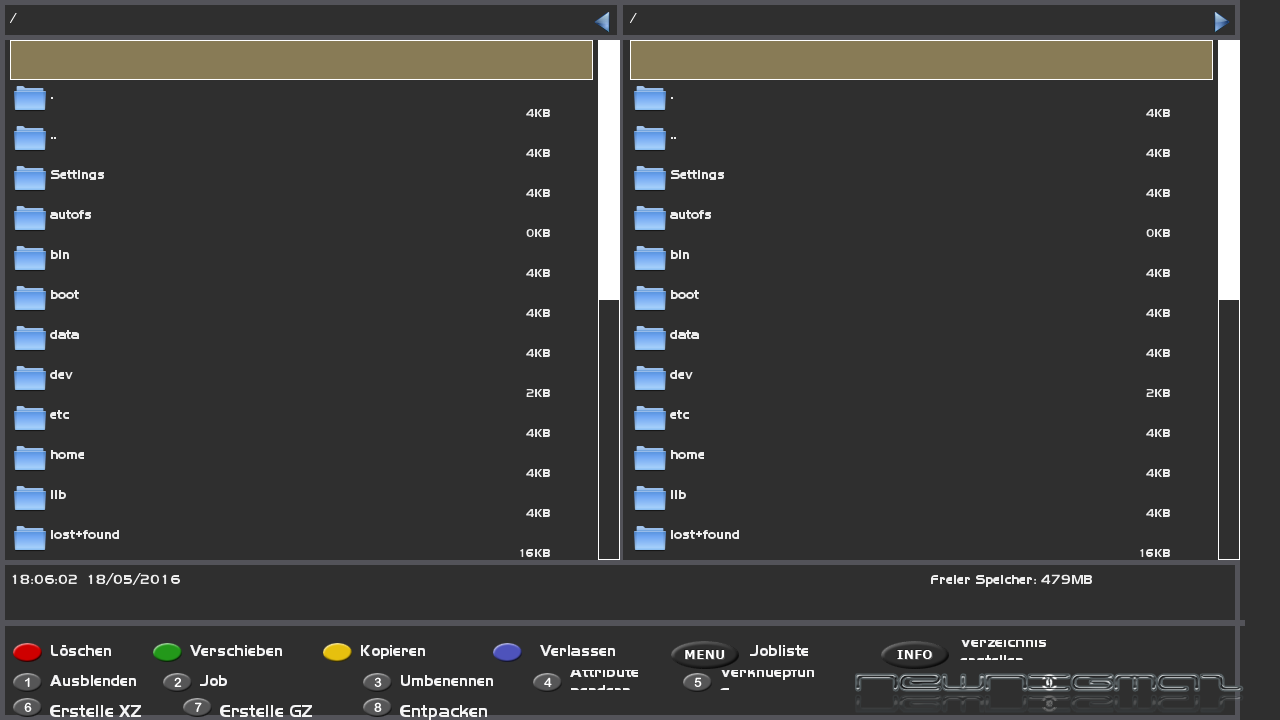Viewport: 1280px width, 720px height.
Task: Click the number 1 Ausblenden icon
Action: (27, 682)
